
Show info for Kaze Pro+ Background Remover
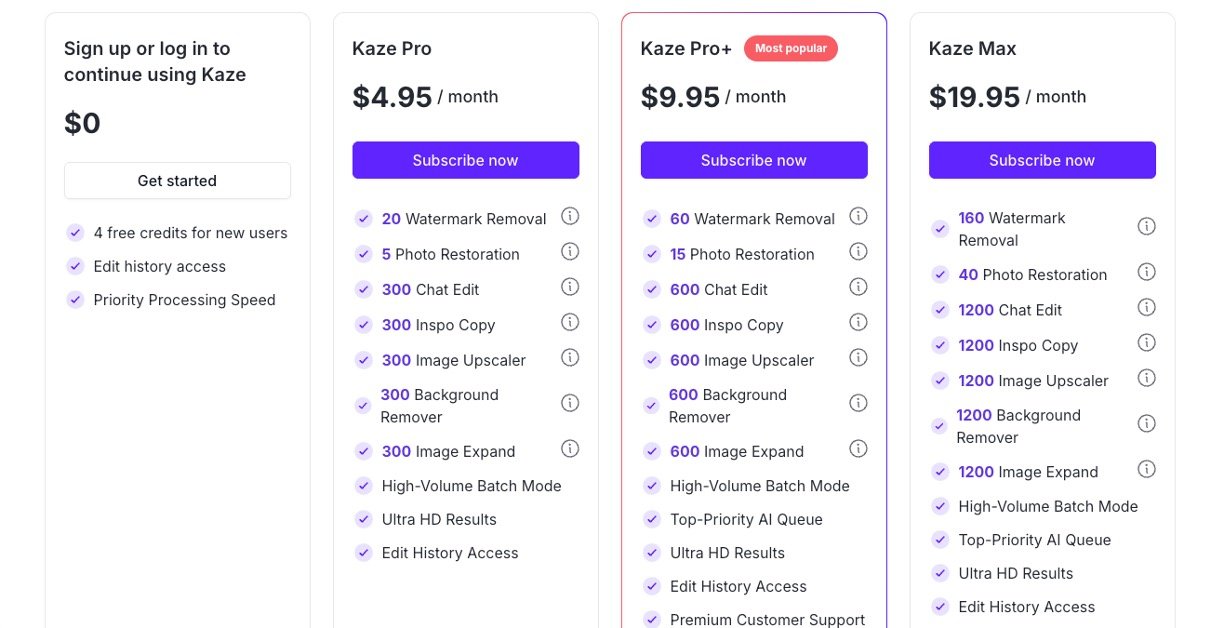tap(858, 403)
